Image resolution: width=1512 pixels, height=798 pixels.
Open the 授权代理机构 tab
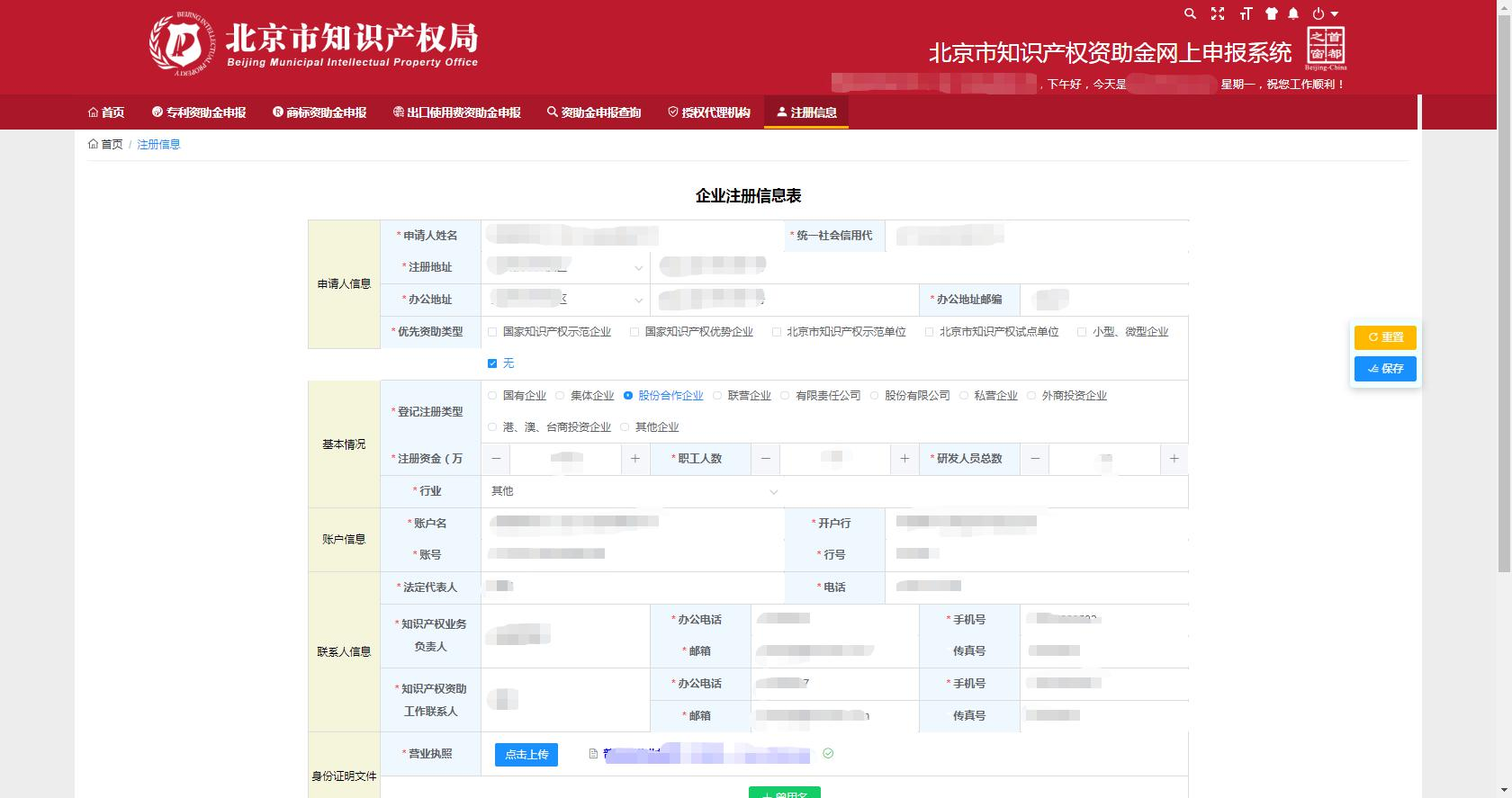(x=709, y=112)
